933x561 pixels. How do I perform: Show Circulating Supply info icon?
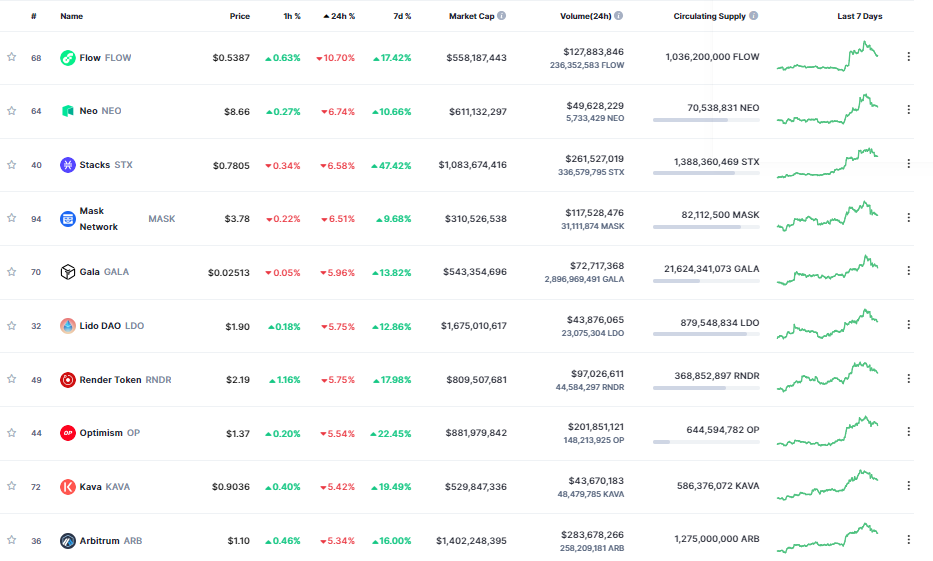click(753, 16)
